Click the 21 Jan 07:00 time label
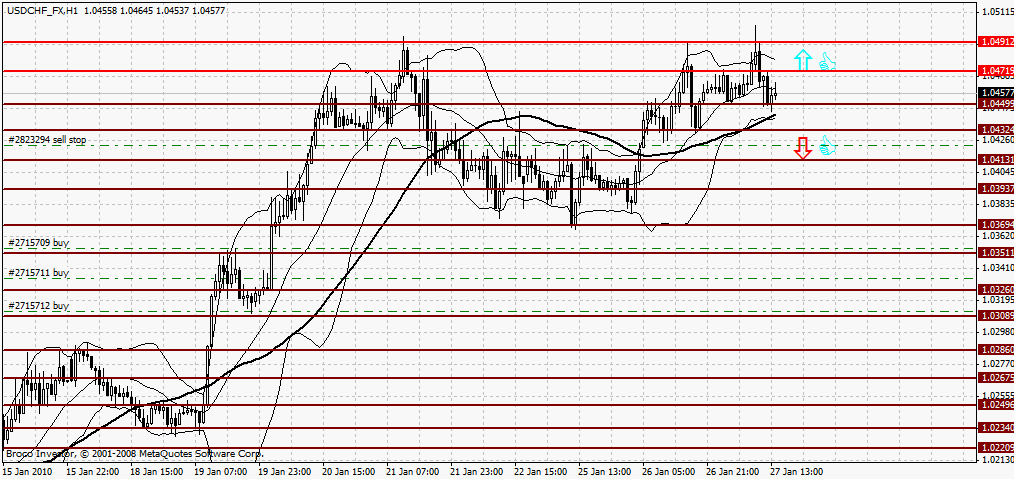 coord(411,473)
